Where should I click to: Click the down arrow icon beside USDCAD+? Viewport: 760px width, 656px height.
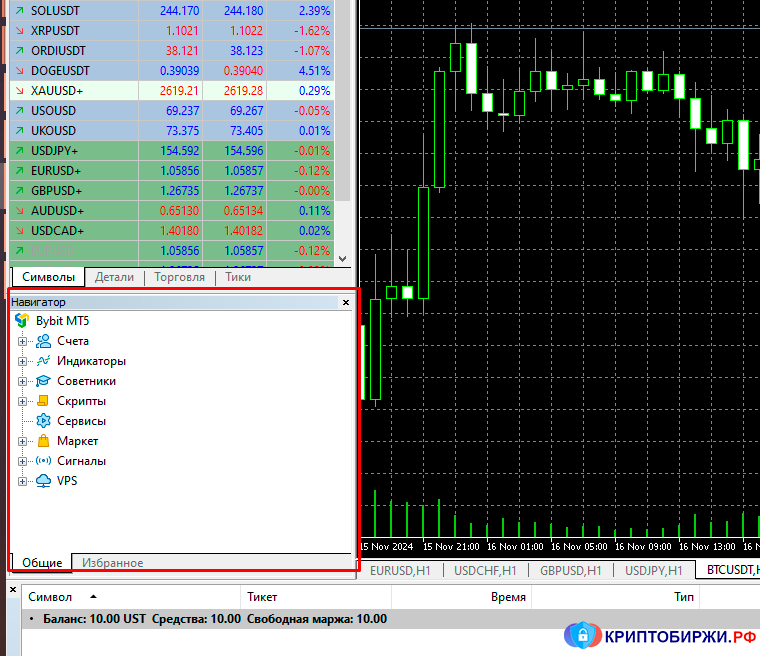tap(19, 231)
